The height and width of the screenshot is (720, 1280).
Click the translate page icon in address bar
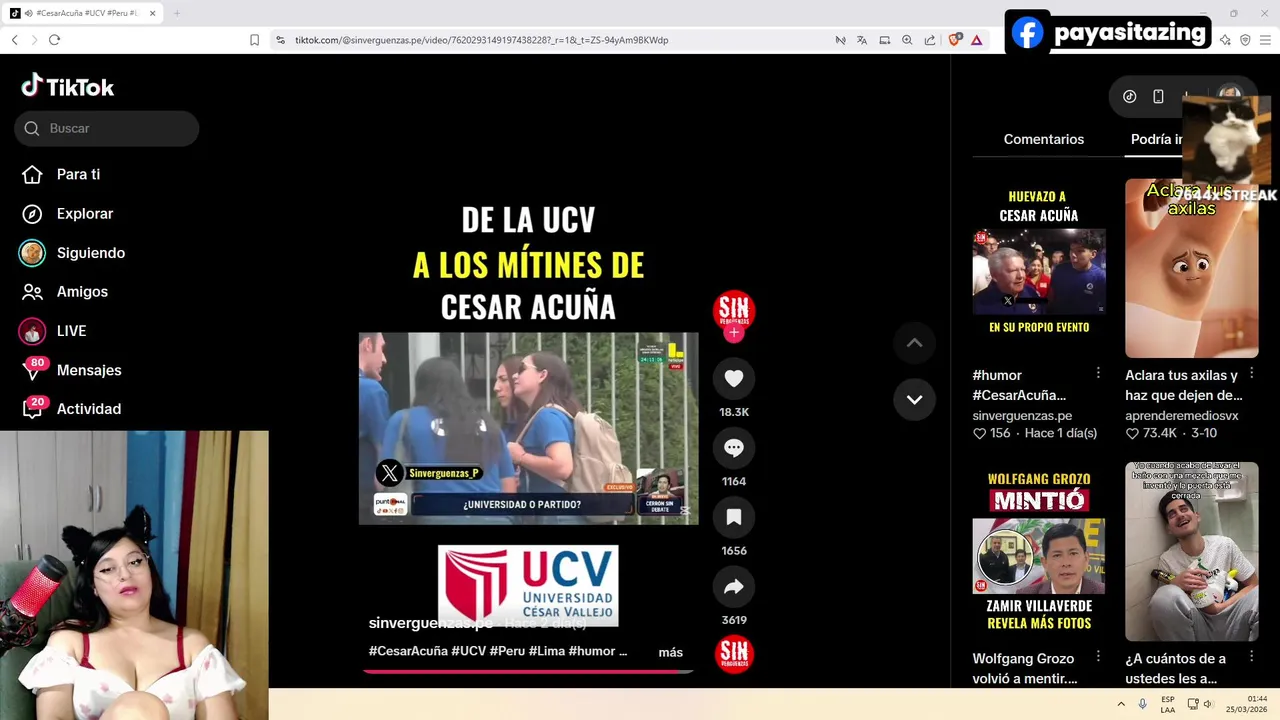click(x=862, y=40)
